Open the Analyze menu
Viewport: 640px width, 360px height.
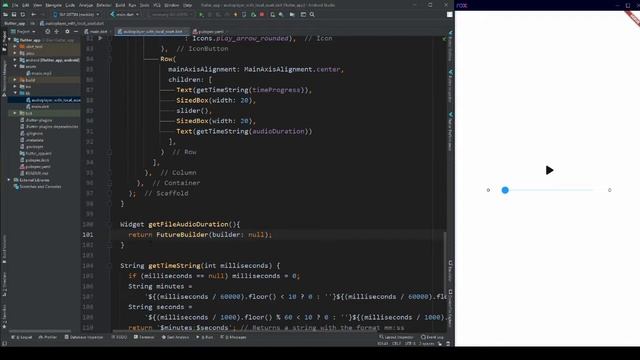pyautogui.click(x=86, y=5)
